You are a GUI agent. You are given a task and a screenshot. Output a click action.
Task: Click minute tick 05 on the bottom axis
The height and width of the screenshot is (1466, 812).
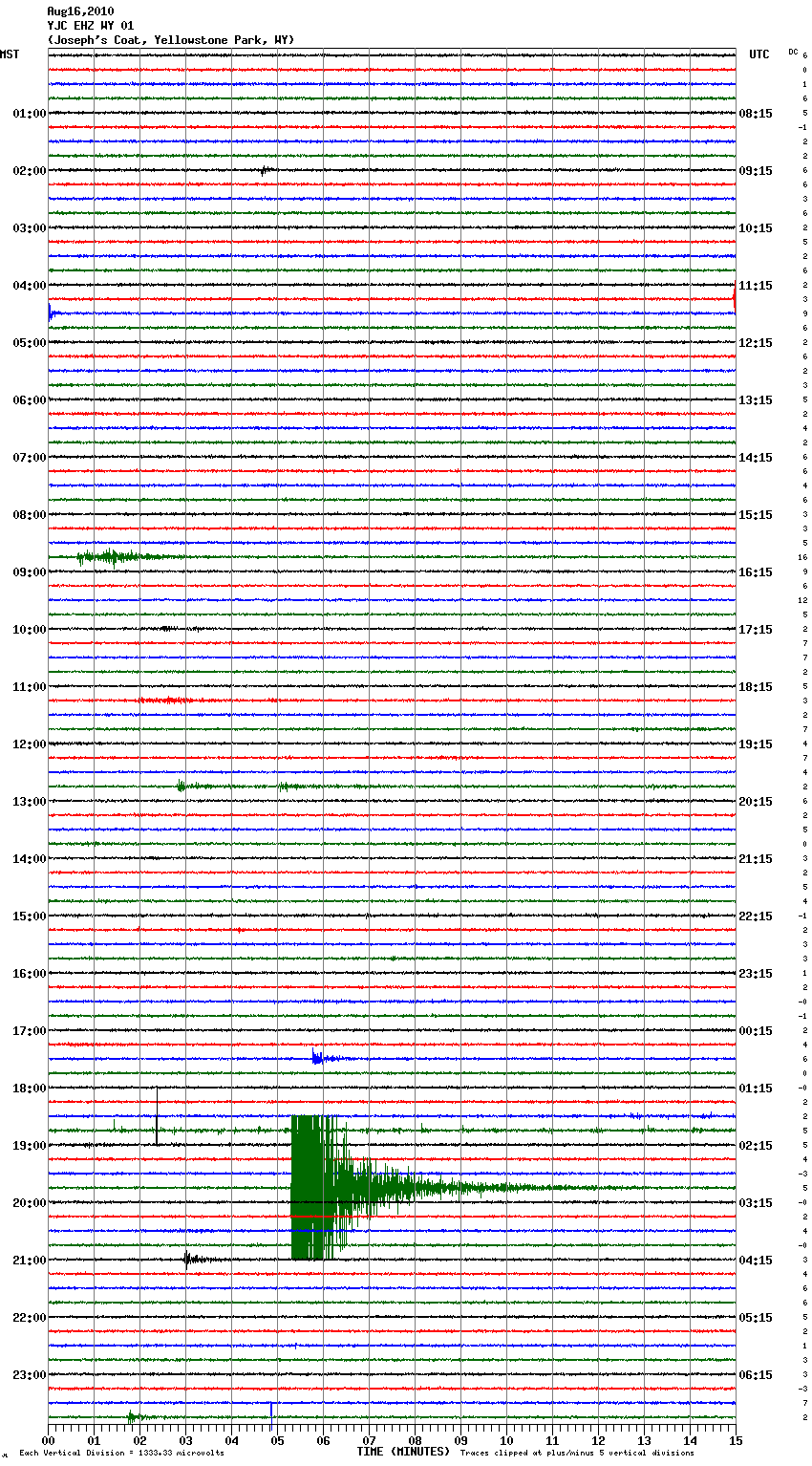(x=277, y=1440)
